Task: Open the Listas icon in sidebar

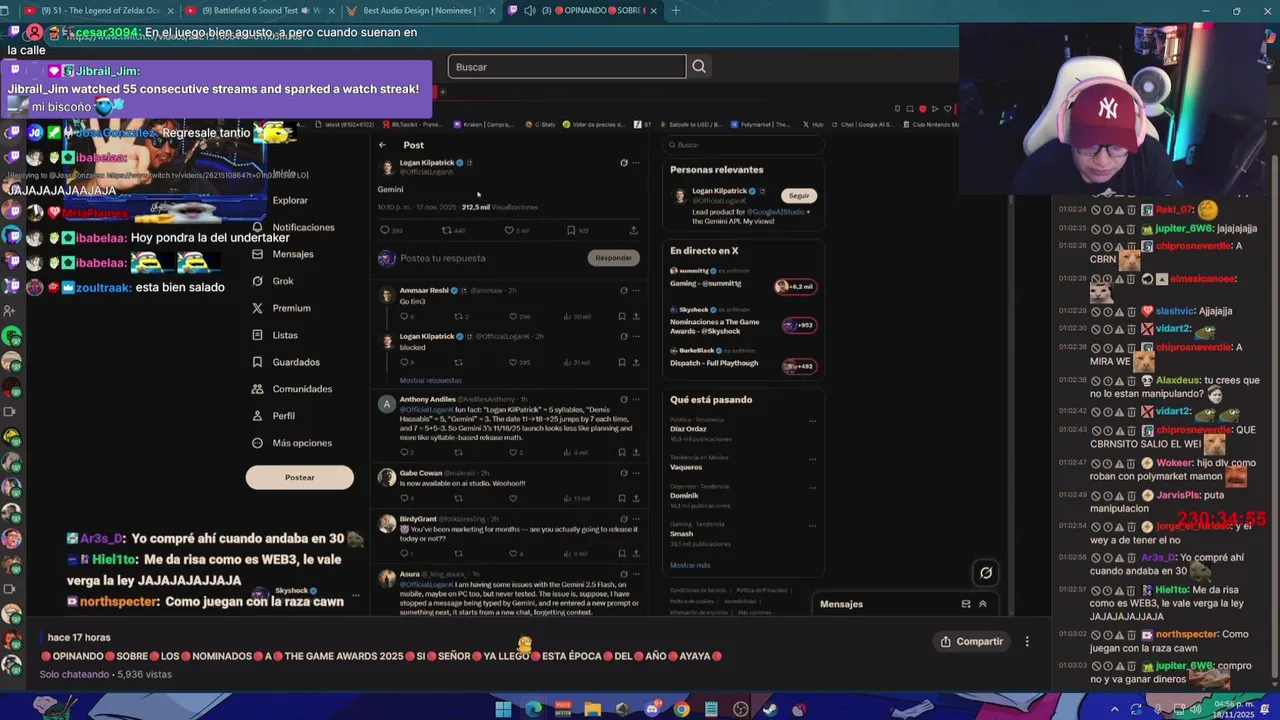Action: coord(257,335)
